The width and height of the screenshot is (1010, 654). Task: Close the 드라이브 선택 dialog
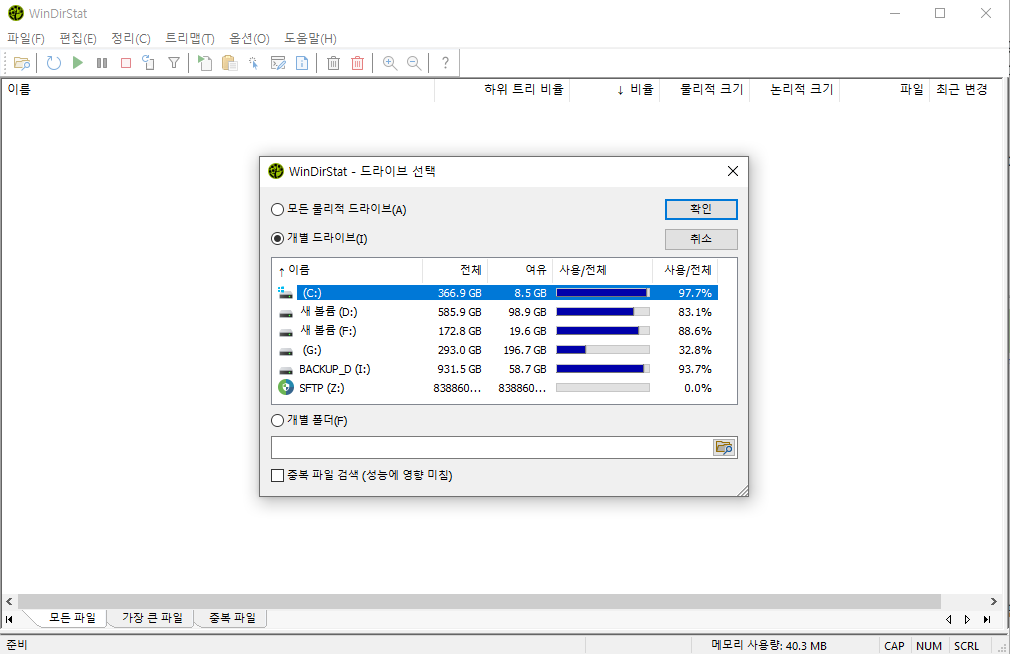(x=732, y=171)
